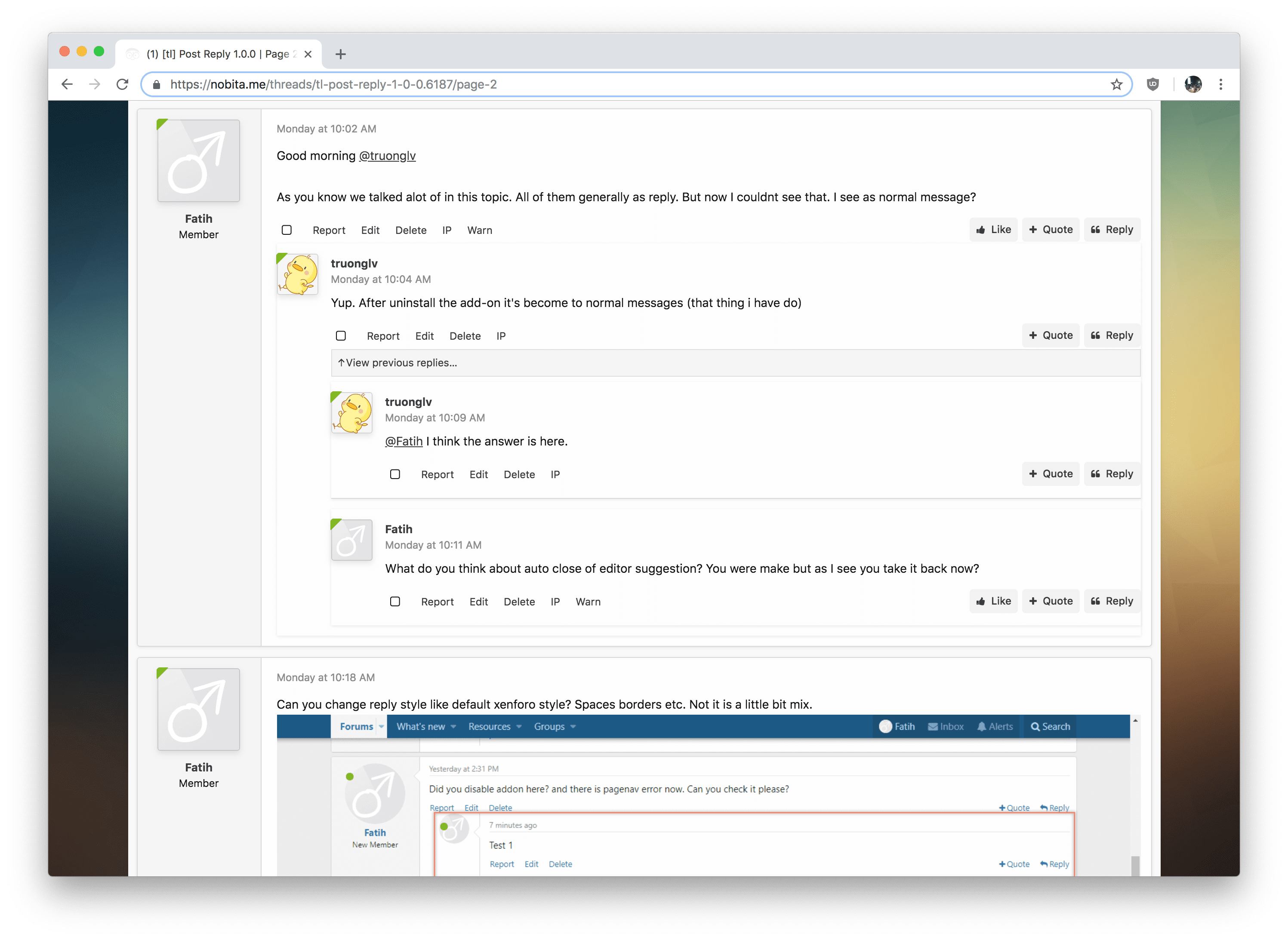The image size is (1288, 940).
Task: Click the browser back arrow
Action: click(x=67, y=84)
